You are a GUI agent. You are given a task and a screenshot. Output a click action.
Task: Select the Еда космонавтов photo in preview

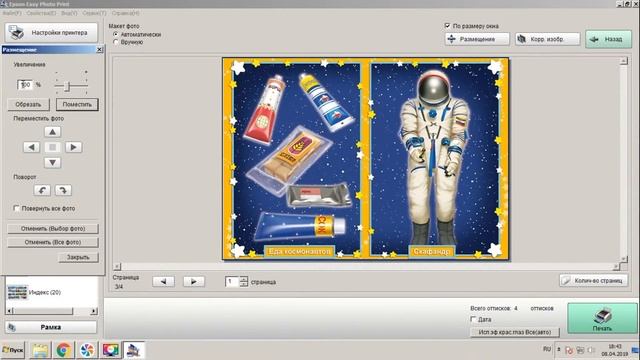pyautogui.click(x=297, y=159)
